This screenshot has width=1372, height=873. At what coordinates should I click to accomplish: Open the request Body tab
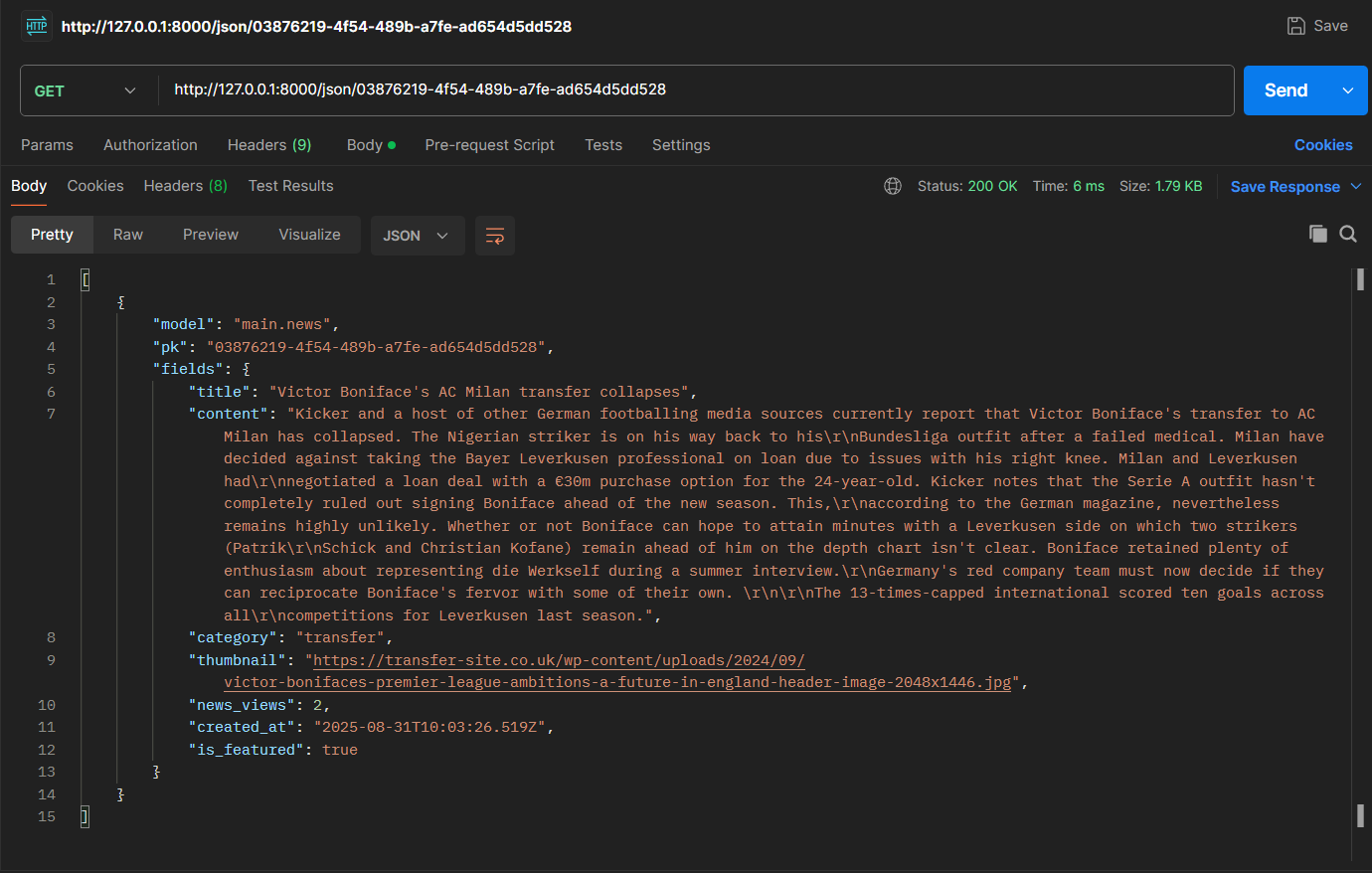point(371,145)
